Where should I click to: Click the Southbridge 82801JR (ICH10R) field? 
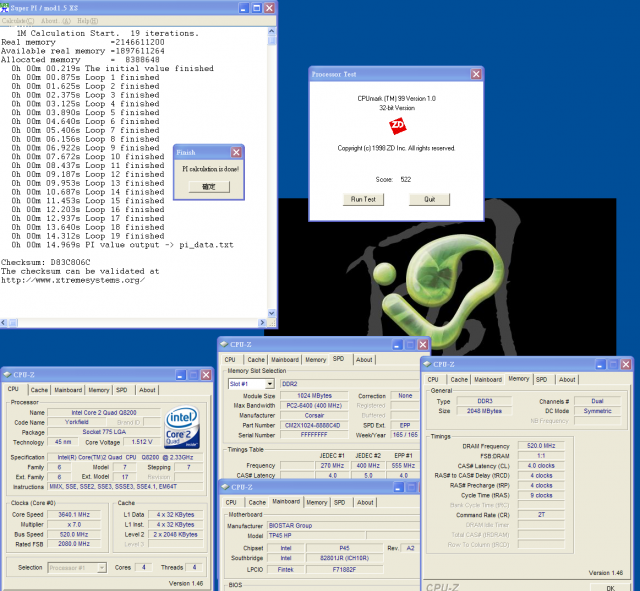[344, 558]
